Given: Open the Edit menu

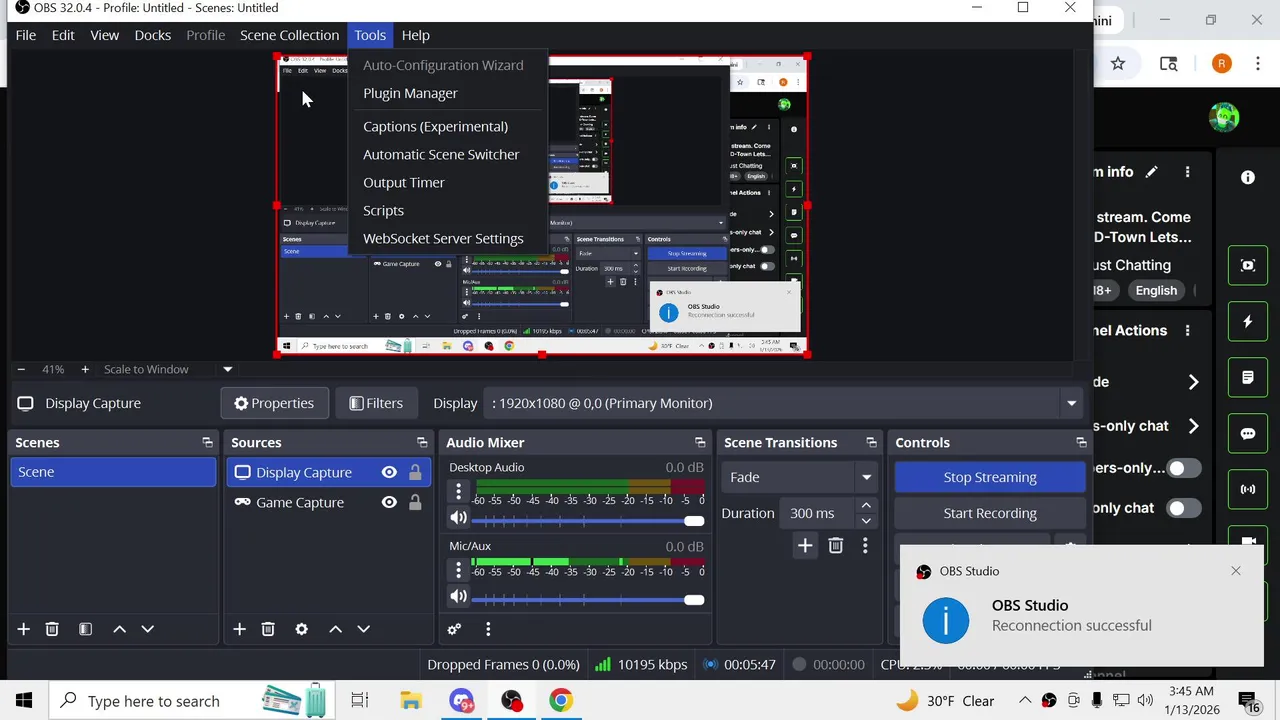Looking at the screenshot, I should pyautogui.click(x=63, y=35).
